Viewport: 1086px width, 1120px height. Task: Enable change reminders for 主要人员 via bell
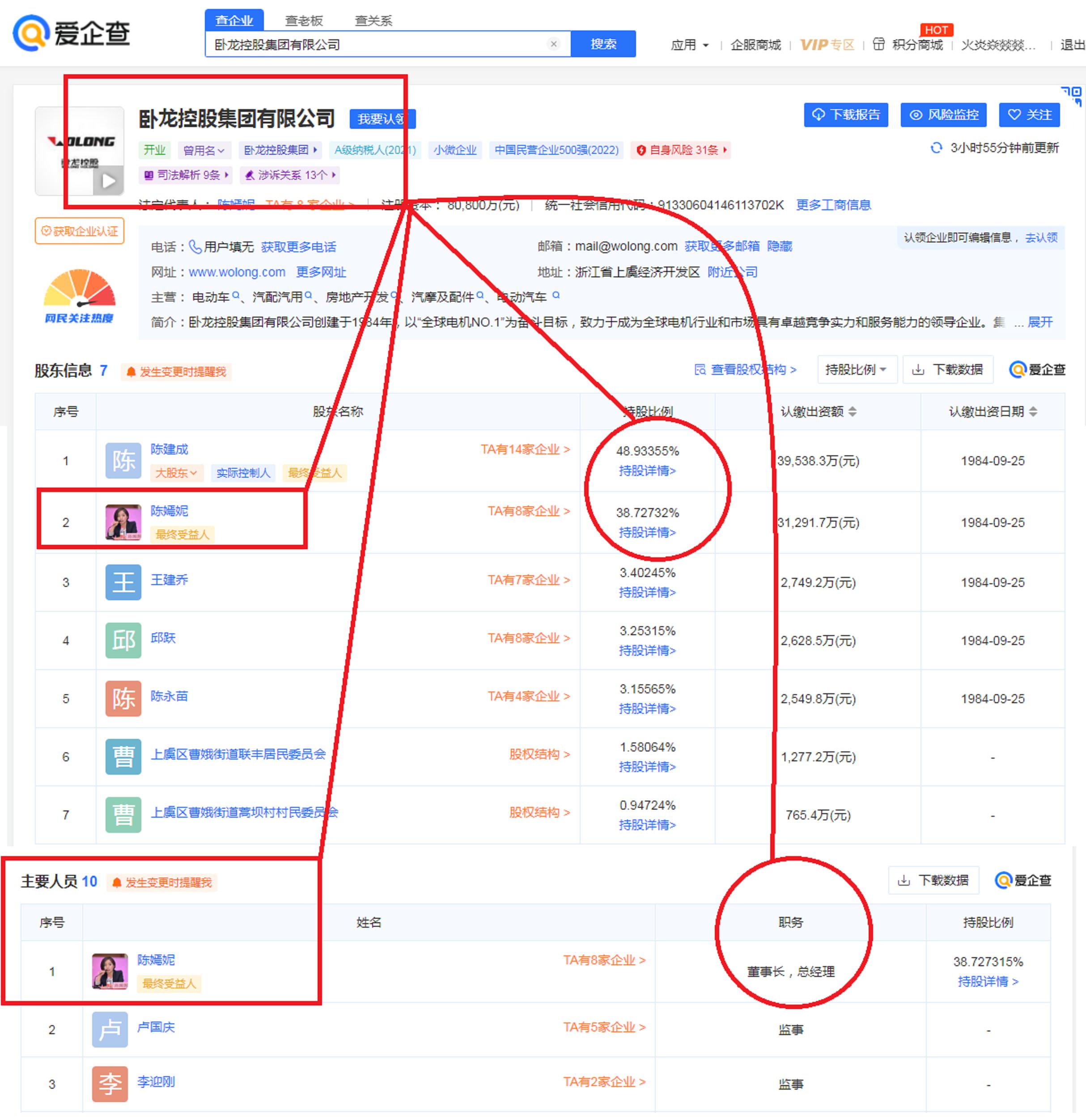[117, 883]
